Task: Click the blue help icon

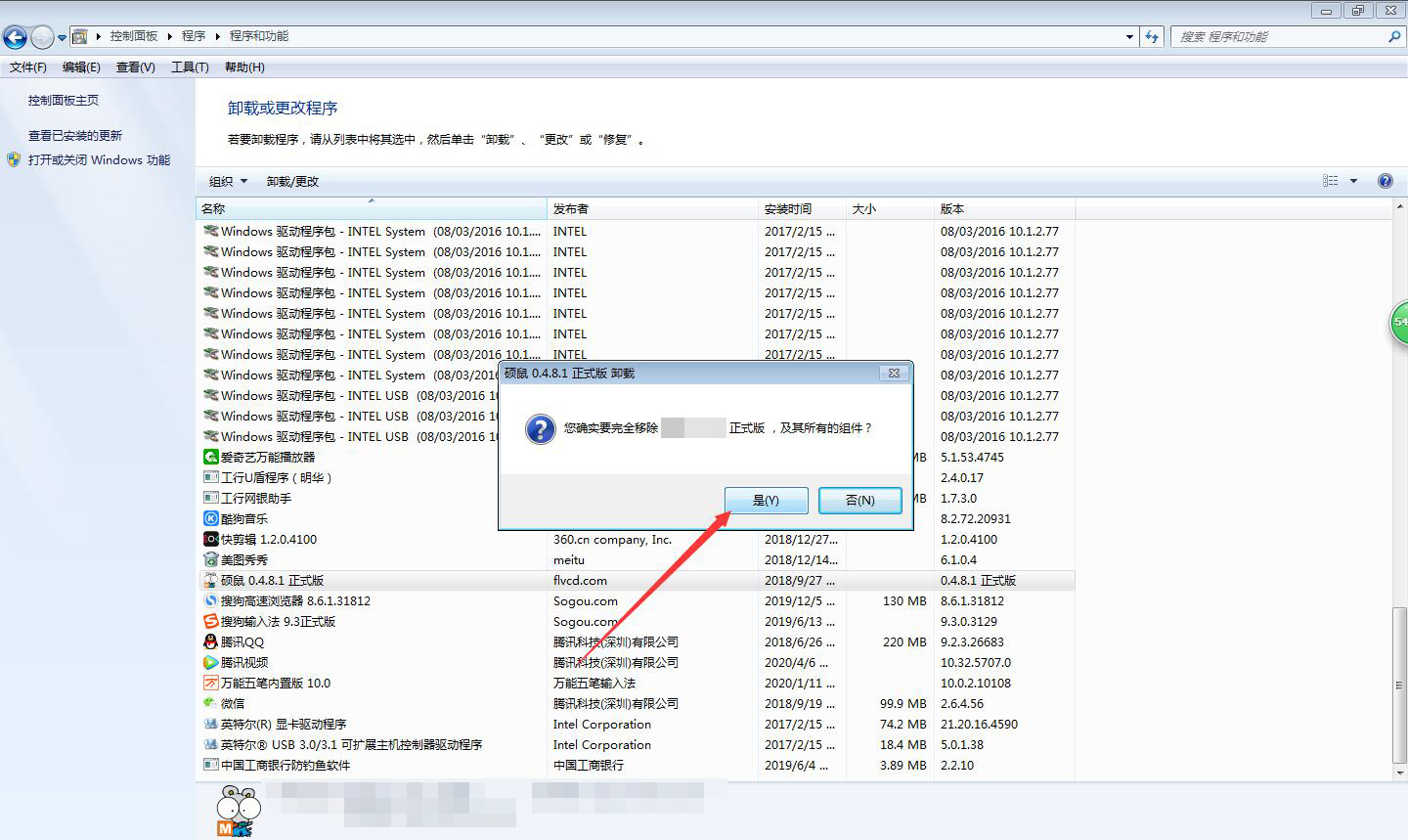Action: coord(1385,181)
